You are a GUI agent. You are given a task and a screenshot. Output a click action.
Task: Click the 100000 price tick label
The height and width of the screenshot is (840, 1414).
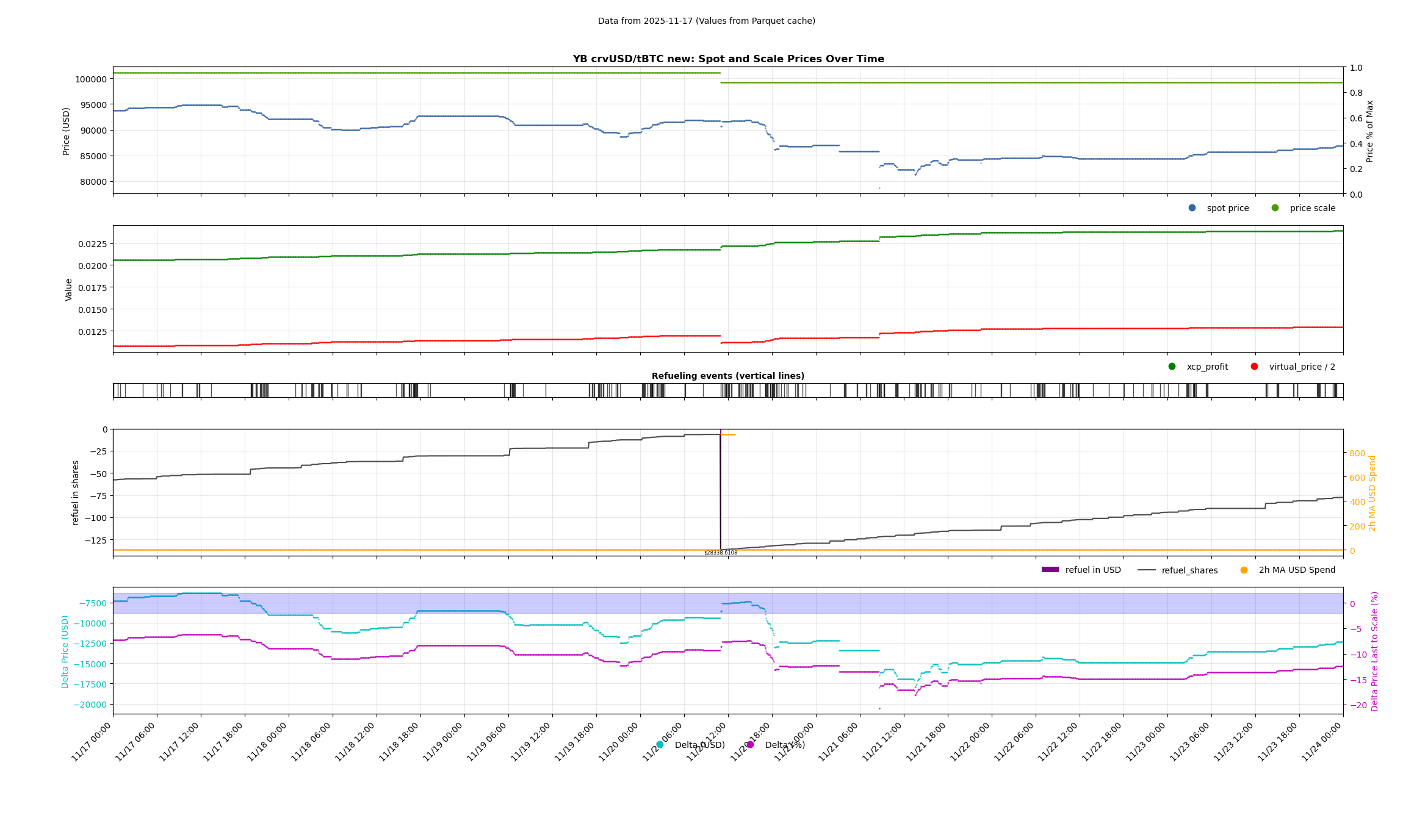91,79
